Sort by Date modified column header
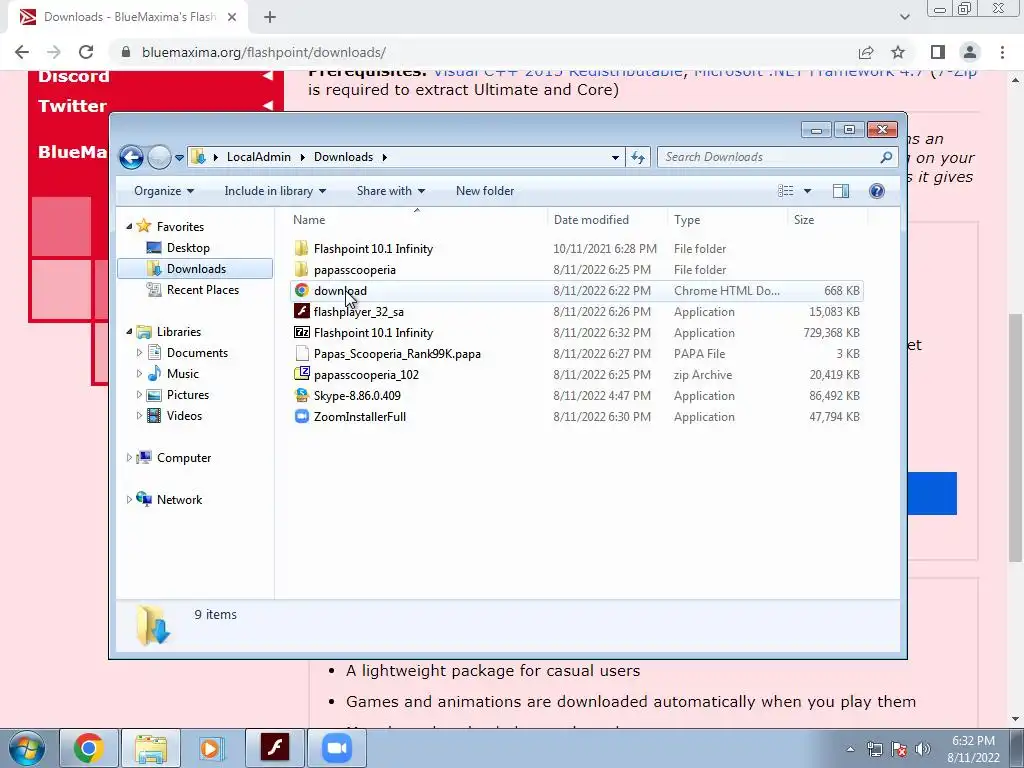This screenshot has height=768, width=1024. tap(591, 220)
